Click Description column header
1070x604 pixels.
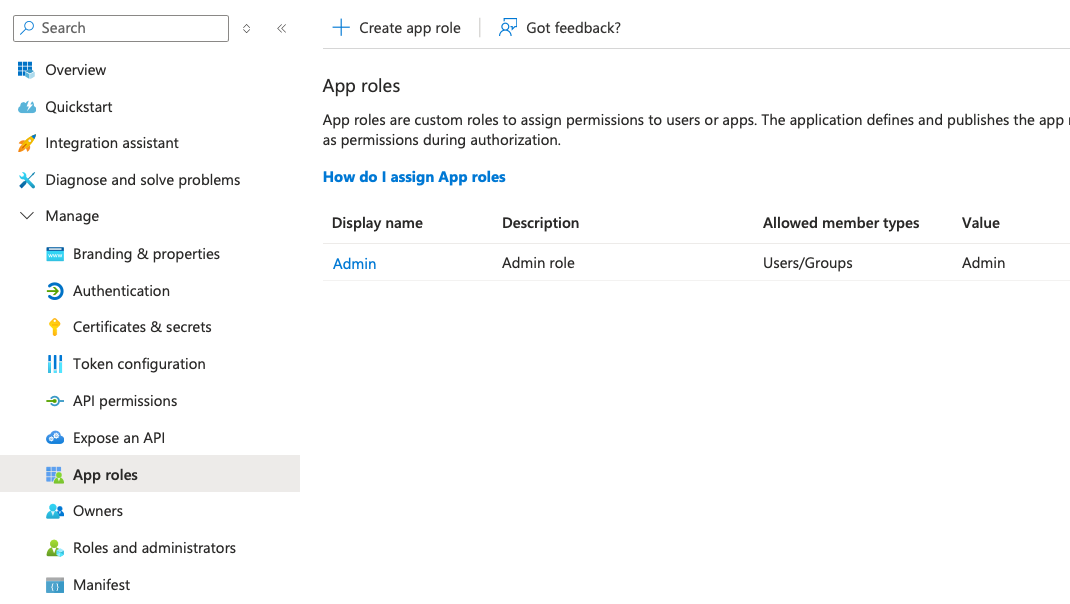[x=540, y=223]
